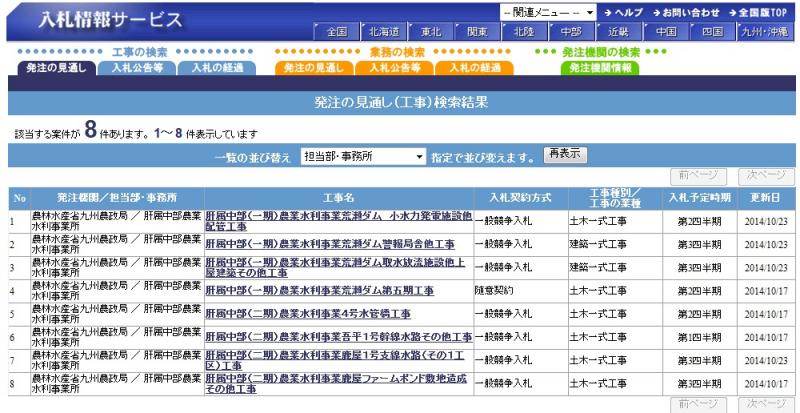Open 荒瀬ダム第五期工事 link
This screenshot has height=413, width=800.
point(319,291)
